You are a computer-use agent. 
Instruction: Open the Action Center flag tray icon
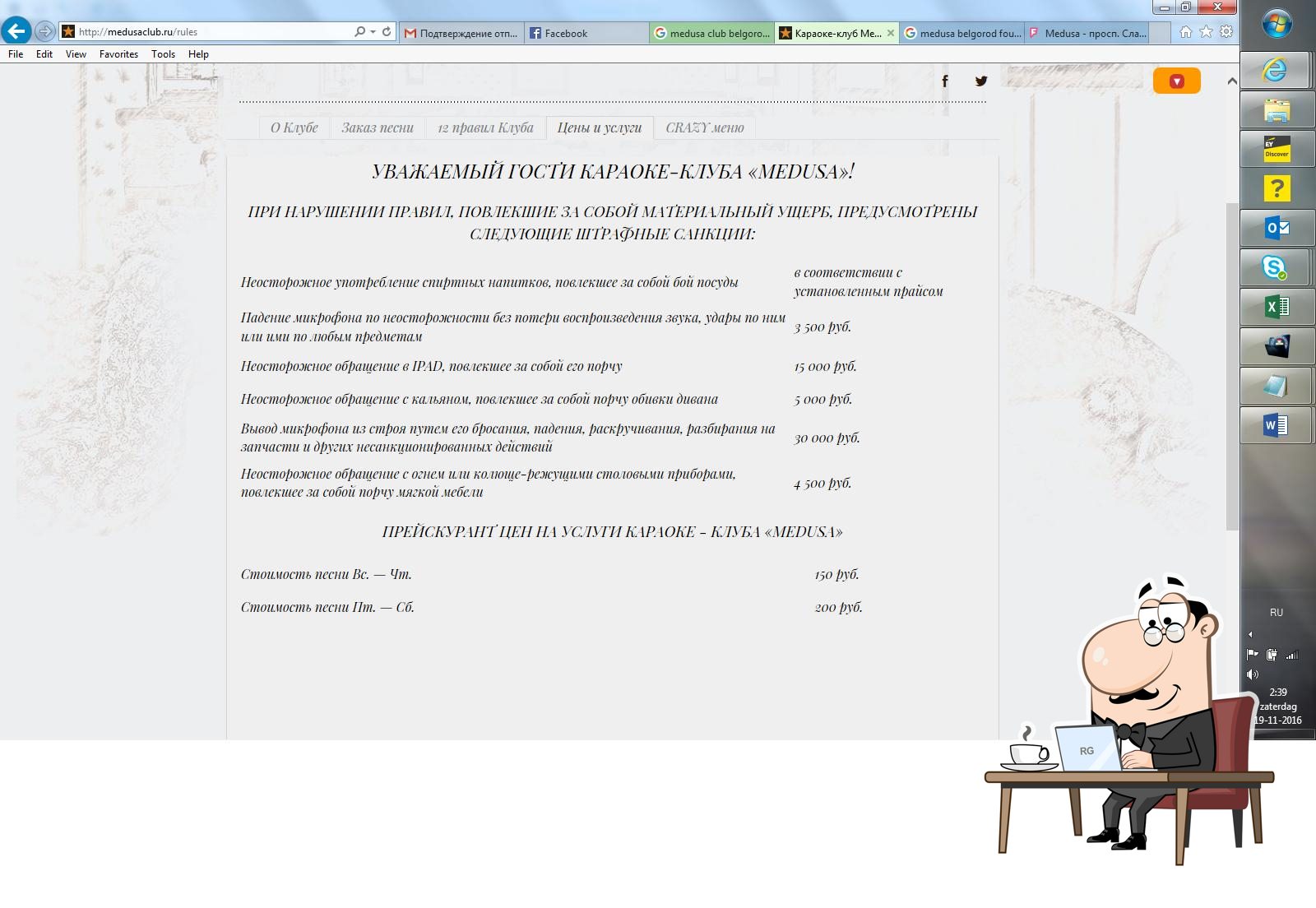pos(1253,655)
